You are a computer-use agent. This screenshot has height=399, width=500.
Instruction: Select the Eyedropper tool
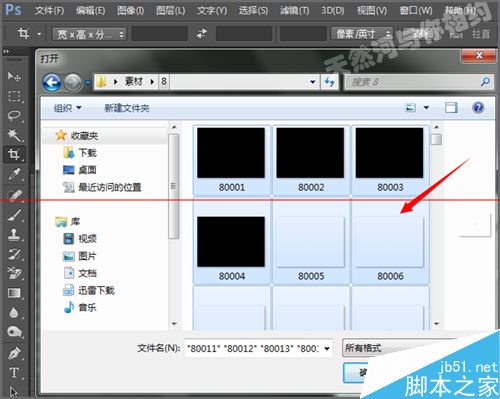click(14, 174)
